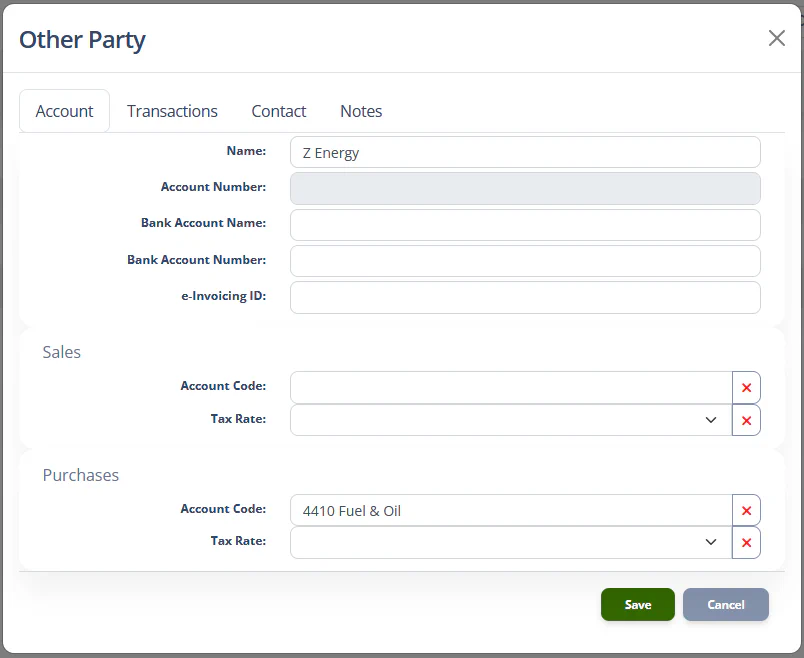
Task: Focus the Bank Account Name field
Action: click(525, 224)
